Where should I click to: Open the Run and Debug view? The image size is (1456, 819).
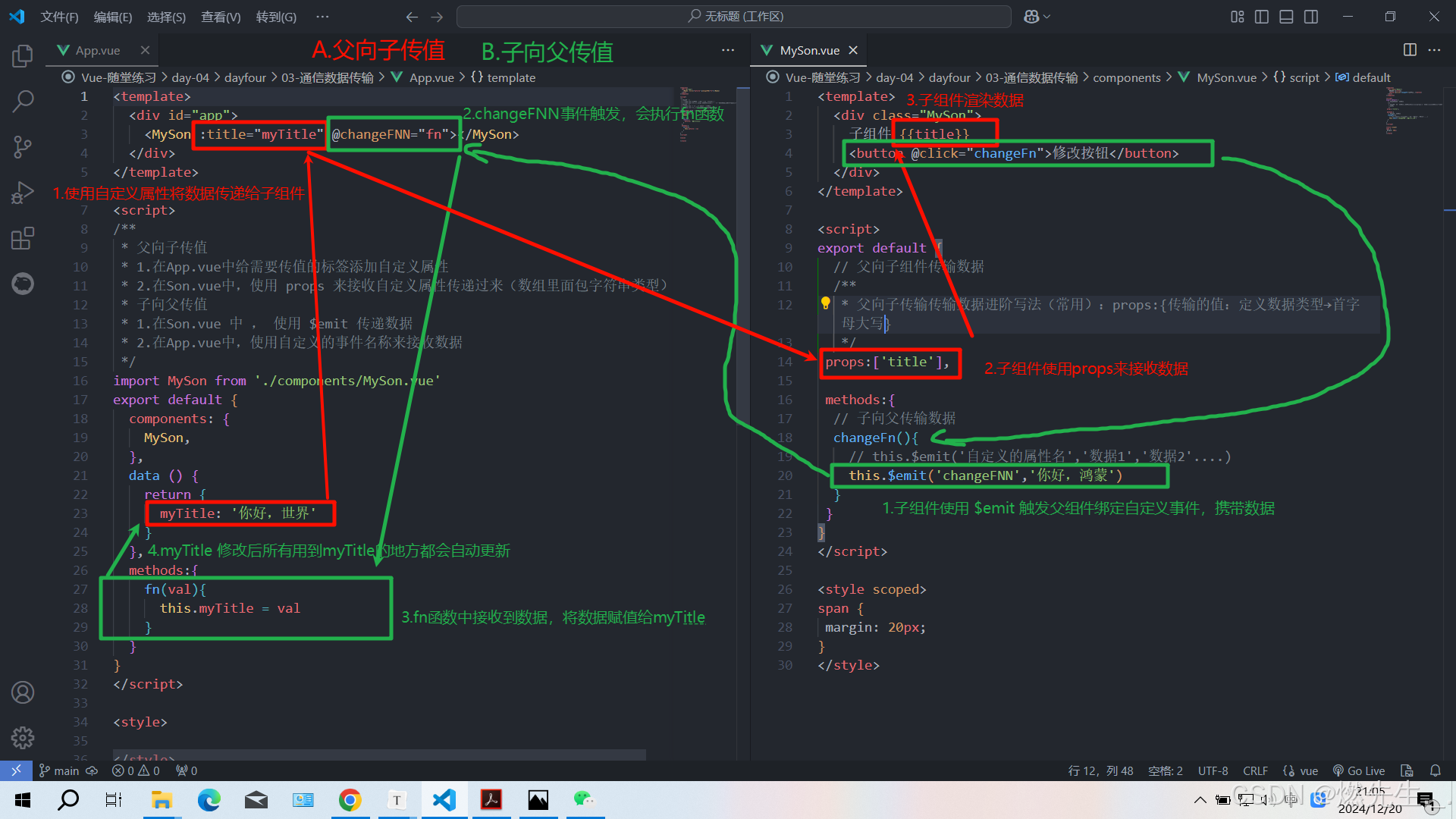tap(22, 192)
